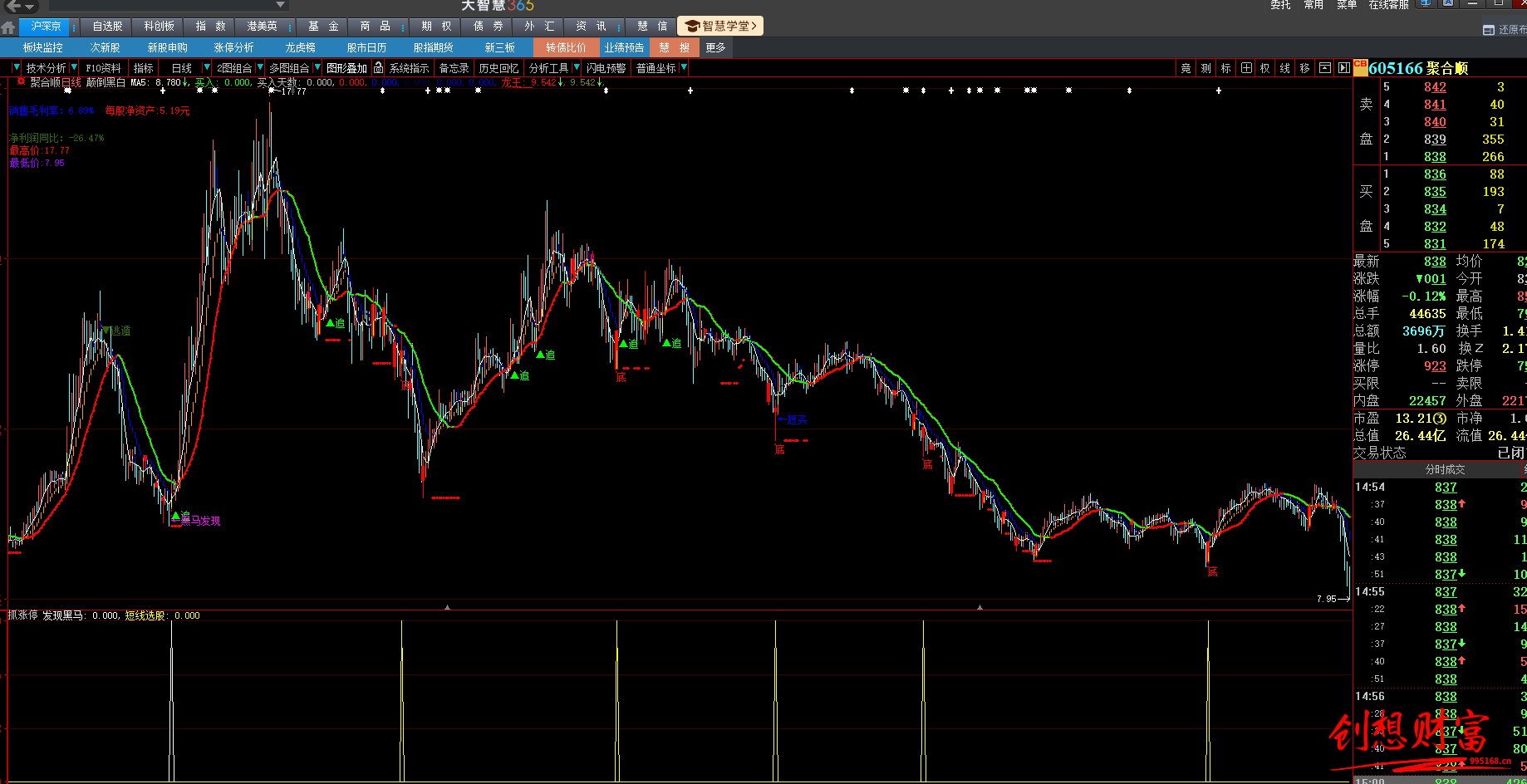Contact 在线客服 support

[1388, 5]
